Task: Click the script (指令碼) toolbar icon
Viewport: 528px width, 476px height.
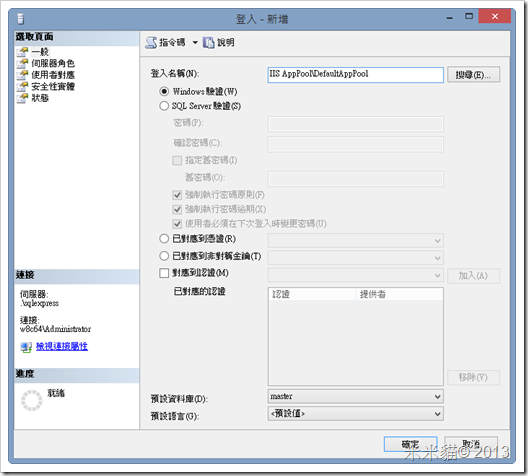Action: click(x=151, y=43)
